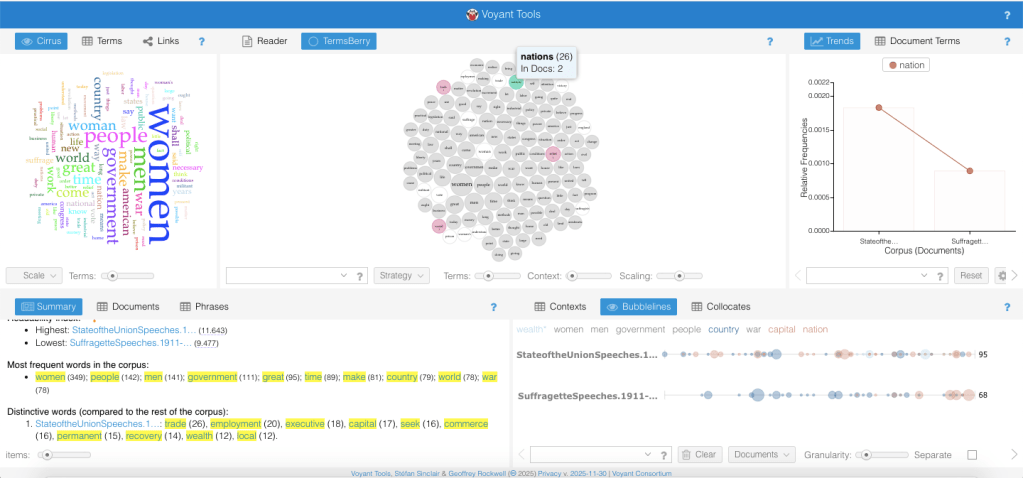Open the Phrases tab
Image resolution: width=1023 pixels, height=478 pixels.
click(x=203, y=306)
